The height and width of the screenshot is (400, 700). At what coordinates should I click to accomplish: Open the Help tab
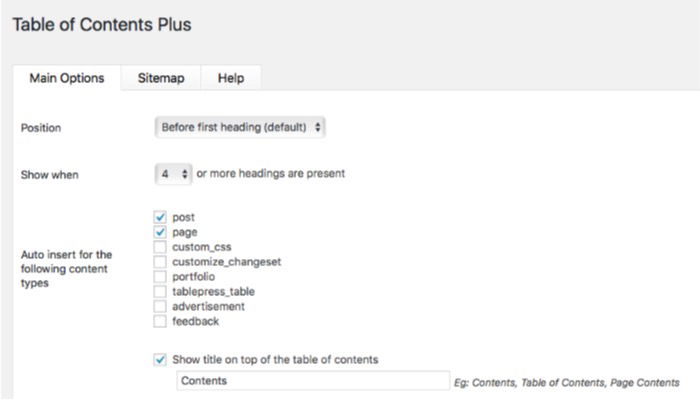coord(230,79)
